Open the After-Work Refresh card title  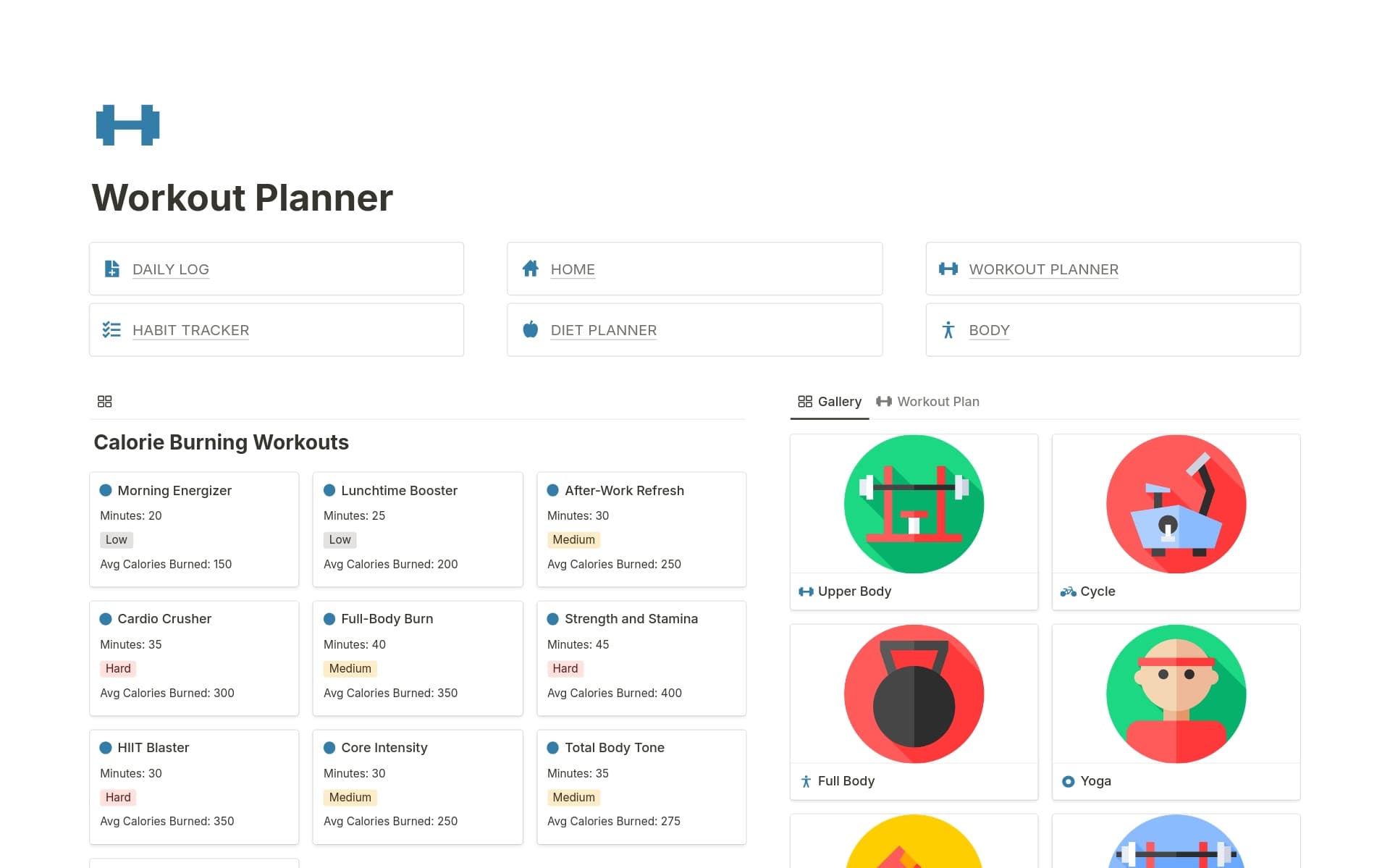click(624, 490)
